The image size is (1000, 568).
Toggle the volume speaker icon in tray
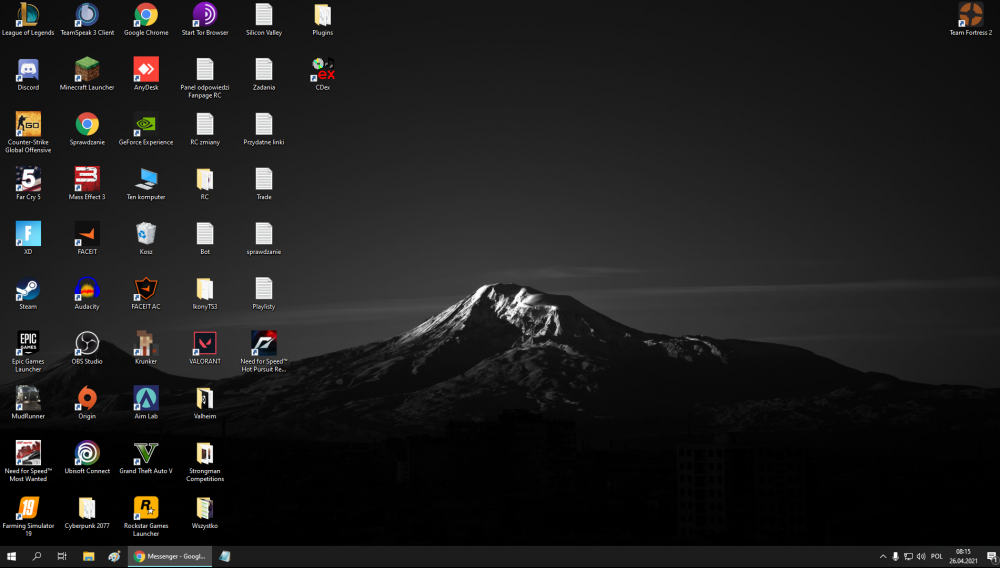pos(921,556)
